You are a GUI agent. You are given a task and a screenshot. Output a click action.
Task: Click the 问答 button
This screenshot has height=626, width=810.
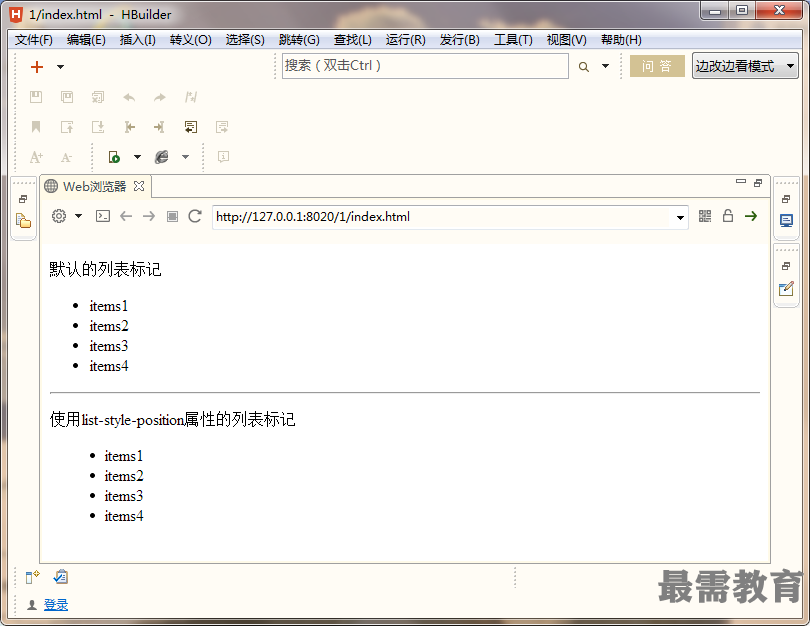point(657,66)
